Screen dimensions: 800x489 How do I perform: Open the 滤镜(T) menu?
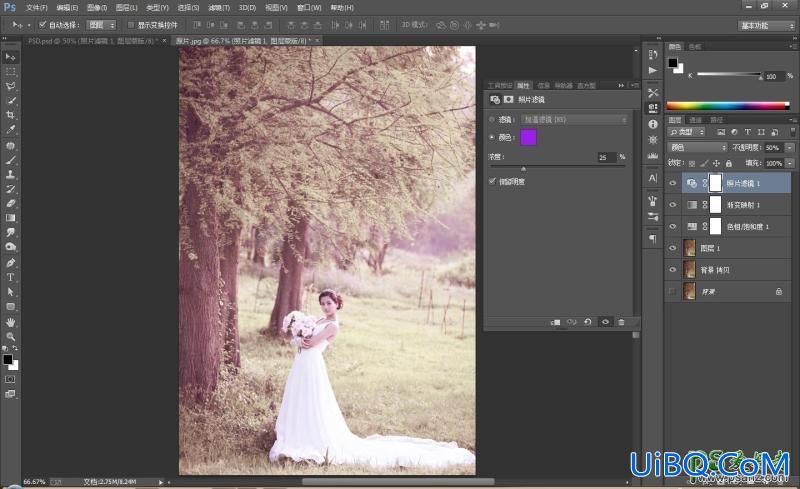(x=219, y=8)
